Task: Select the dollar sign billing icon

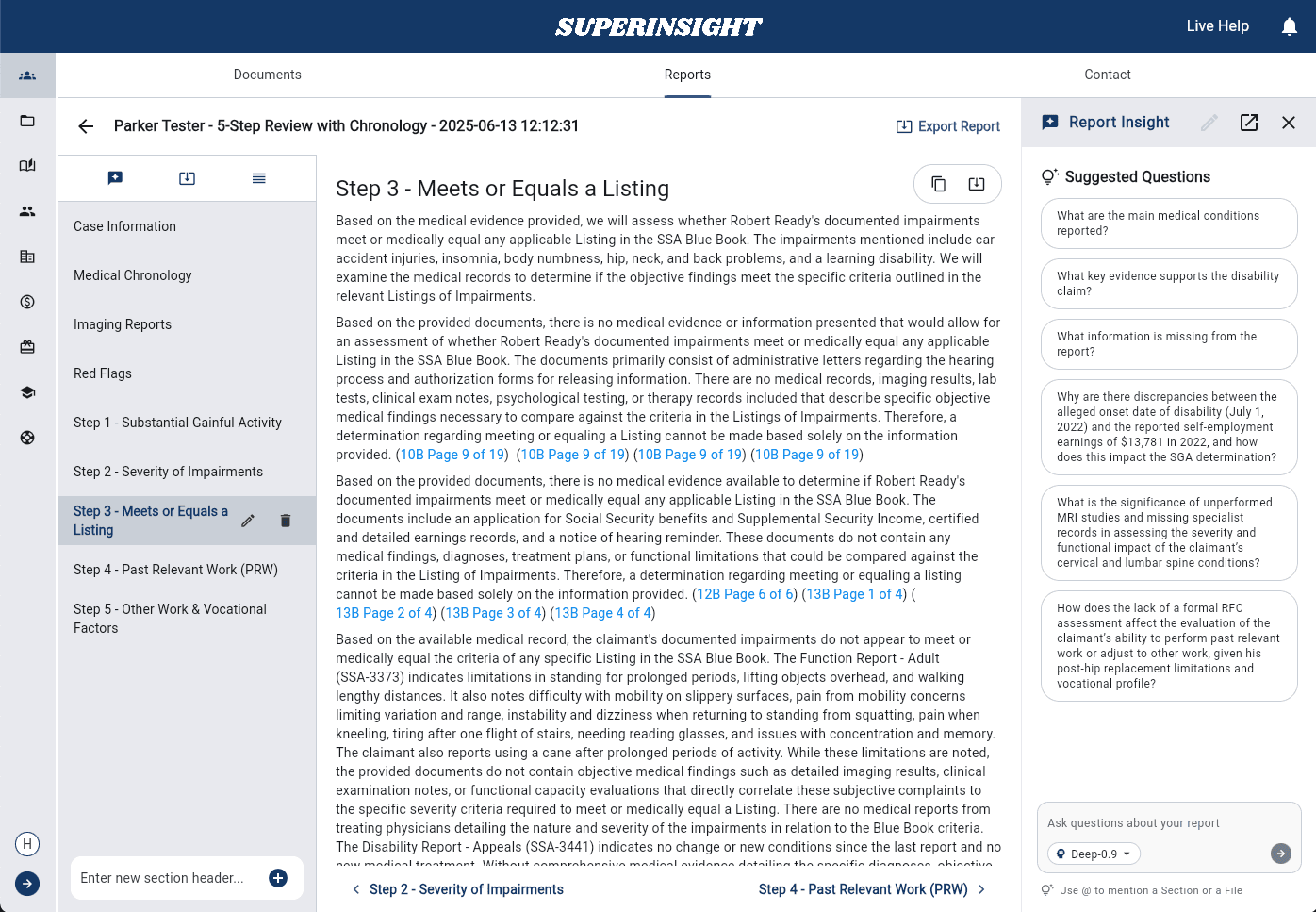Action: point(27,302)
